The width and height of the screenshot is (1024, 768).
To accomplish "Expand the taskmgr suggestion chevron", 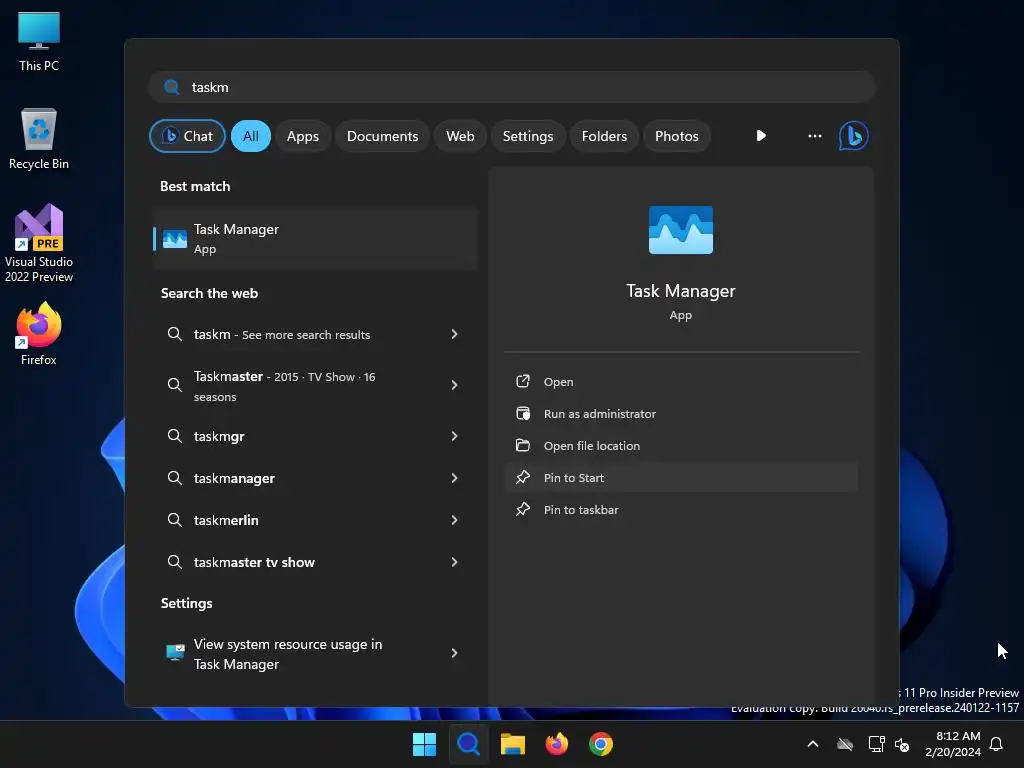I will tap(455, 436).
